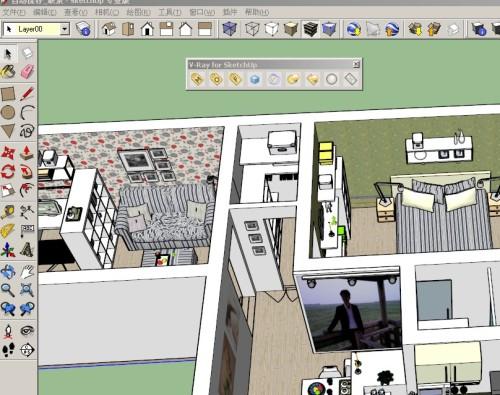Screen dimensions: 500x395
Task: Activate the Rectangle drawing tool
Action: (8, 94)
